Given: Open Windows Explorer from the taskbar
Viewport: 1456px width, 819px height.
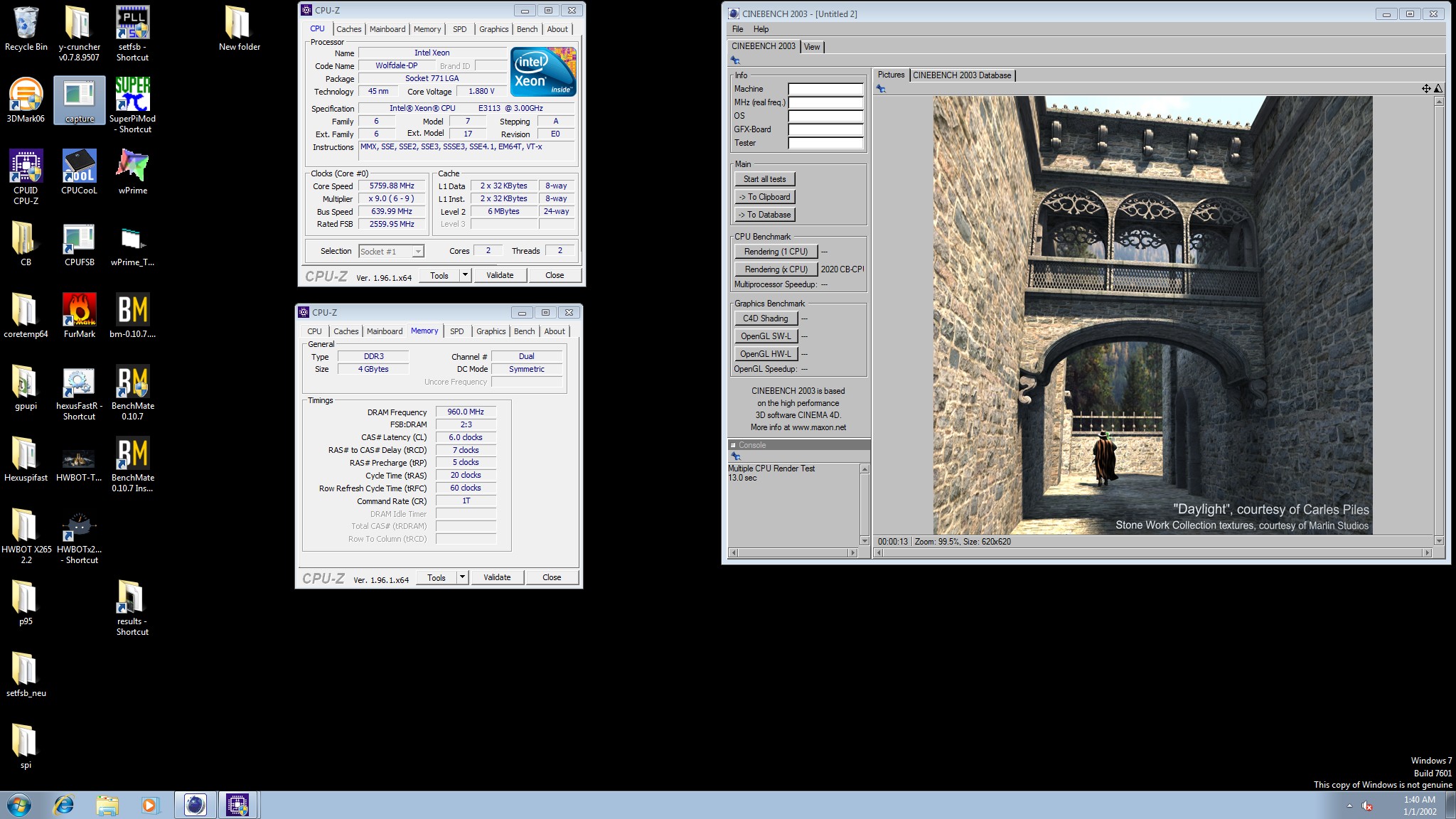Looking at the screenshot, I should 107,805.
